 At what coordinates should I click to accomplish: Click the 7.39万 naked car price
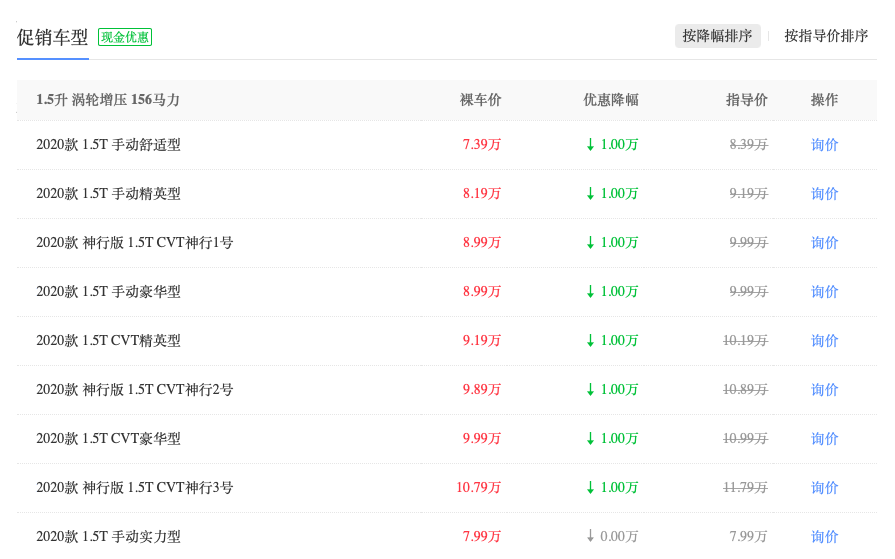click(481, 145)
